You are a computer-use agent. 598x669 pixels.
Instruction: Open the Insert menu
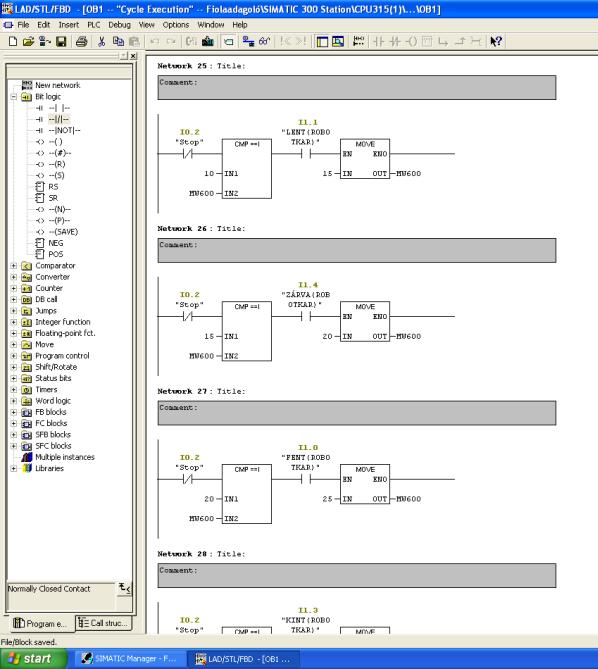[x=69, y=25]
